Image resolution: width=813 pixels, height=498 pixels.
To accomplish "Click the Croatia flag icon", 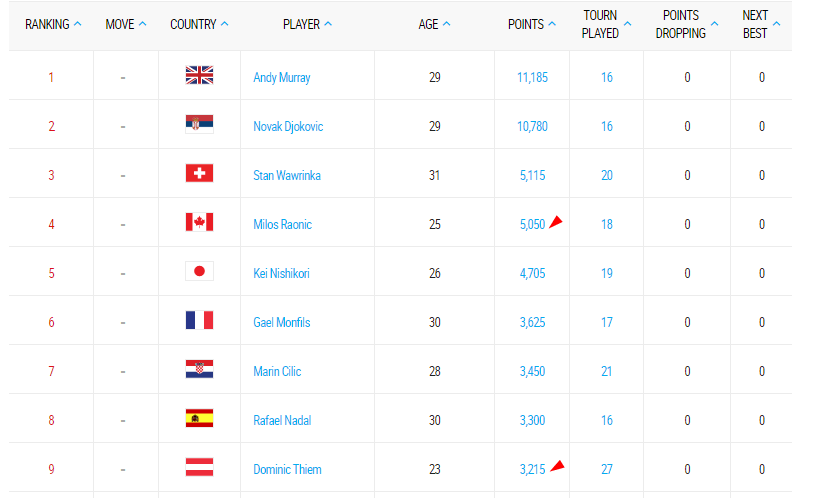I will coord(199,369).
